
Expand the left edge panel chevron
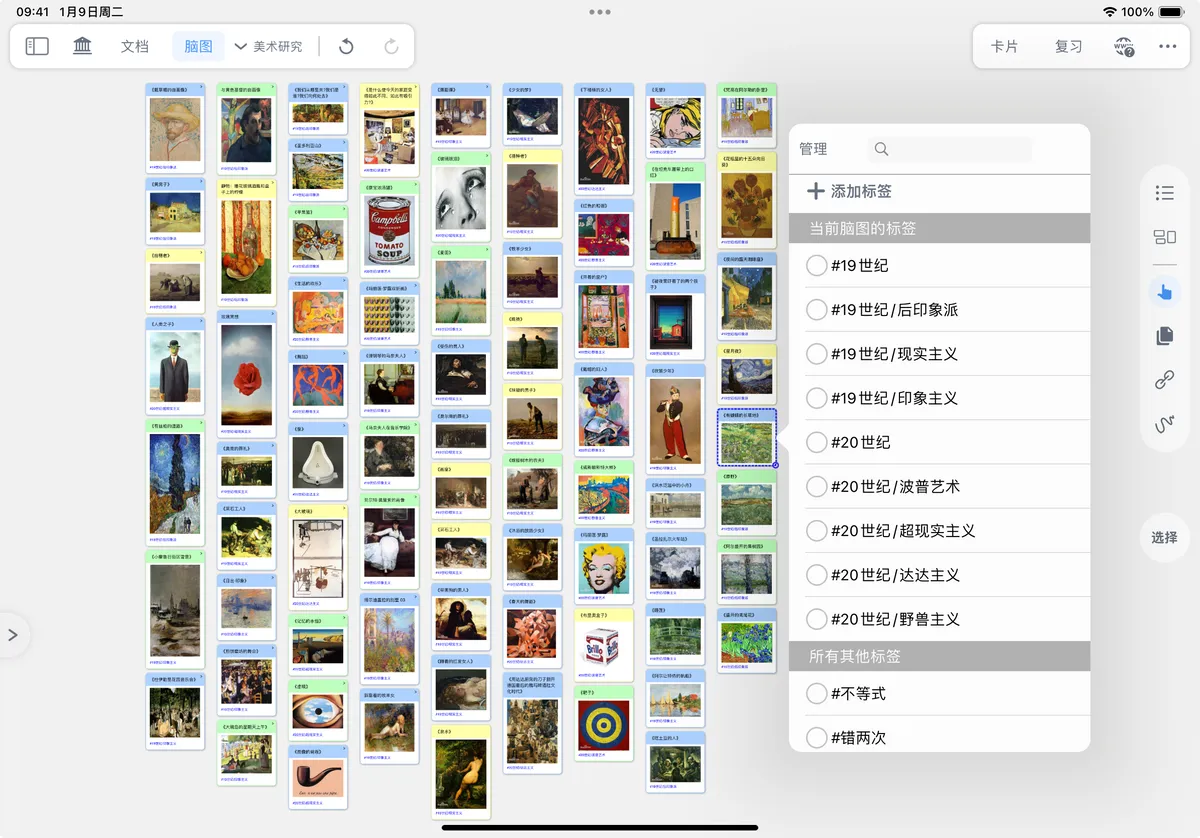tap(13, 635)
